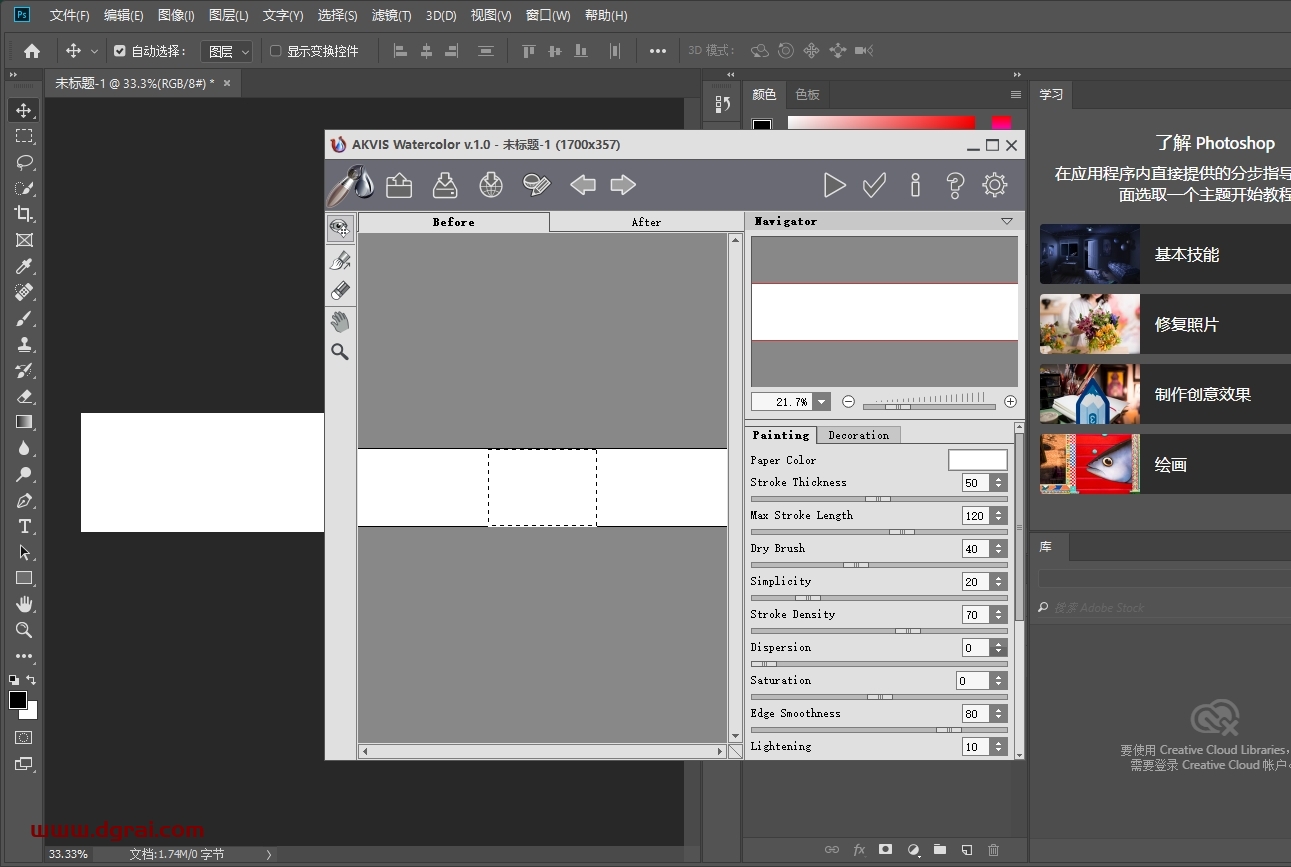Toggle the 自动选择 checkbox
The width and height of the screenshot is (1291, 867).
tap(120, 51)
